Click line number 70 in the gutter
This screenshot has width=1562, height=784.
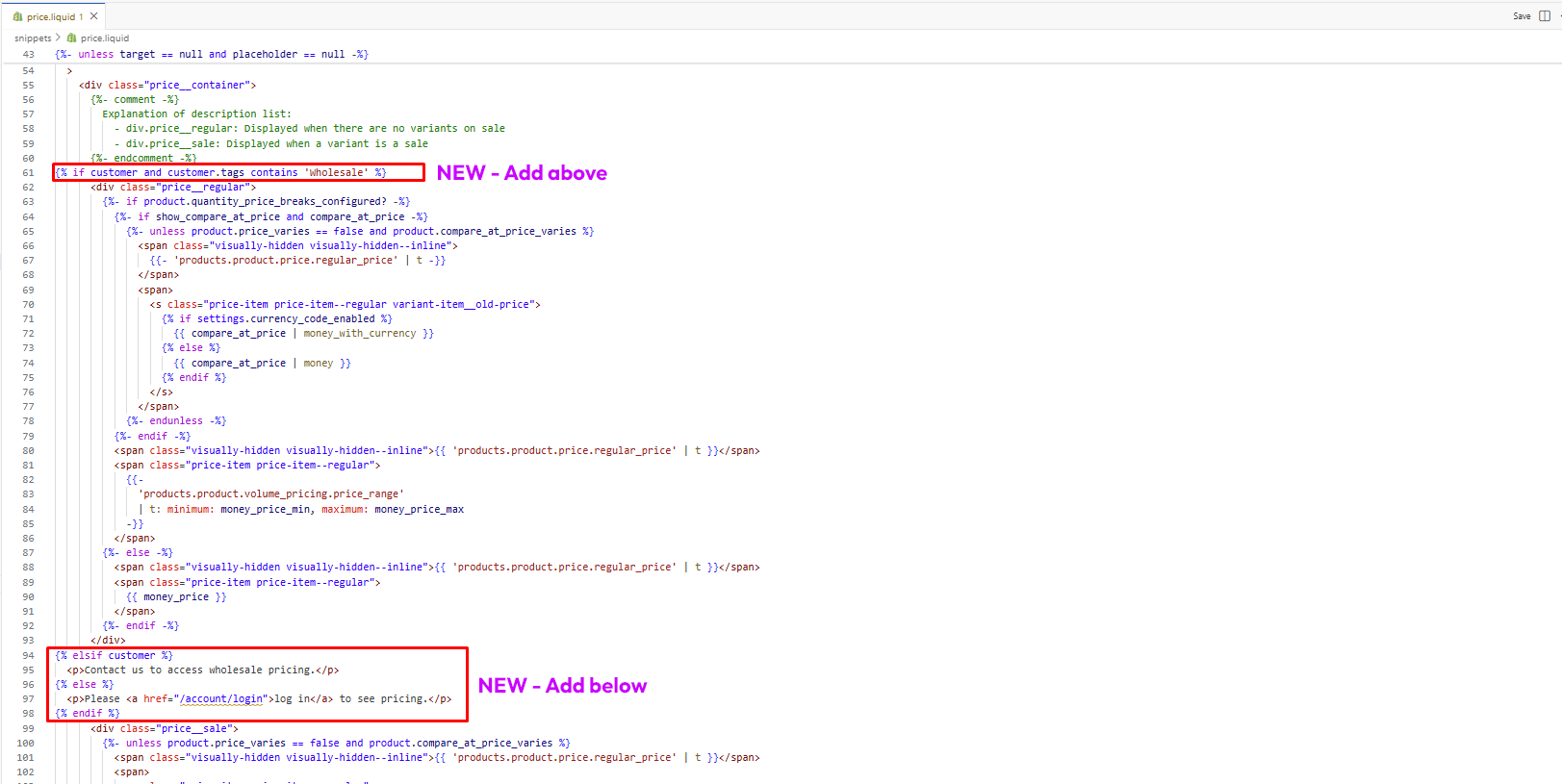point(28,304)
